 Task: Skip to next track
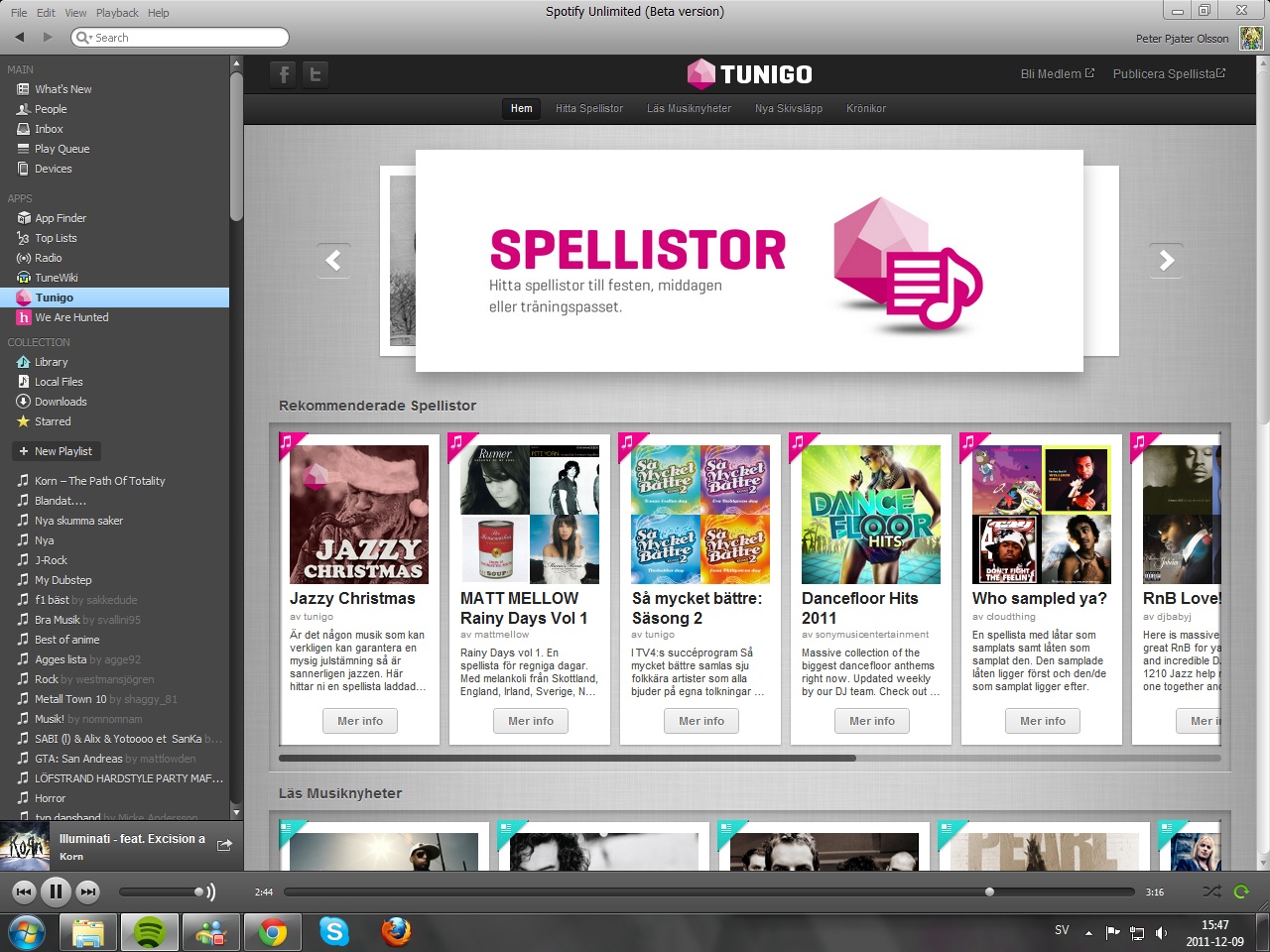tap(88, 892)
